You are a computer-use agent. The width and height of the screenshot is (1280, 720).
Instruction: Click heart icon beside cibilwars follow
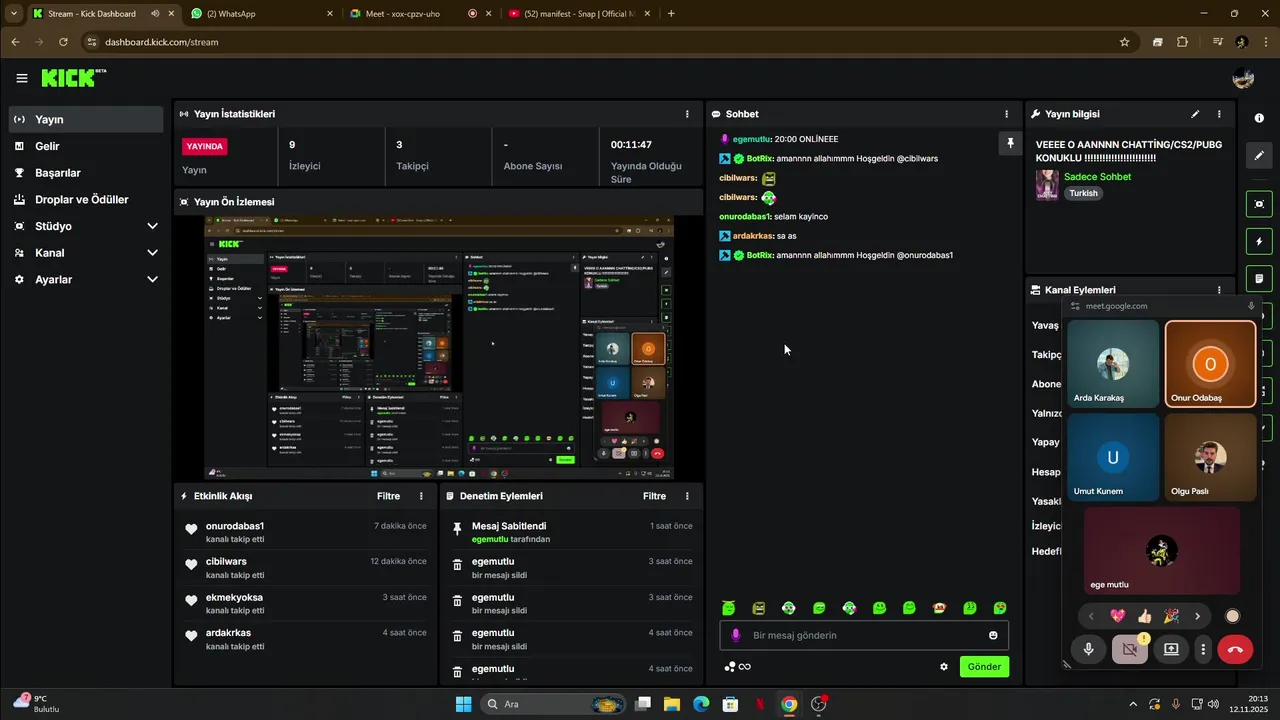click(x=191, y=565)
